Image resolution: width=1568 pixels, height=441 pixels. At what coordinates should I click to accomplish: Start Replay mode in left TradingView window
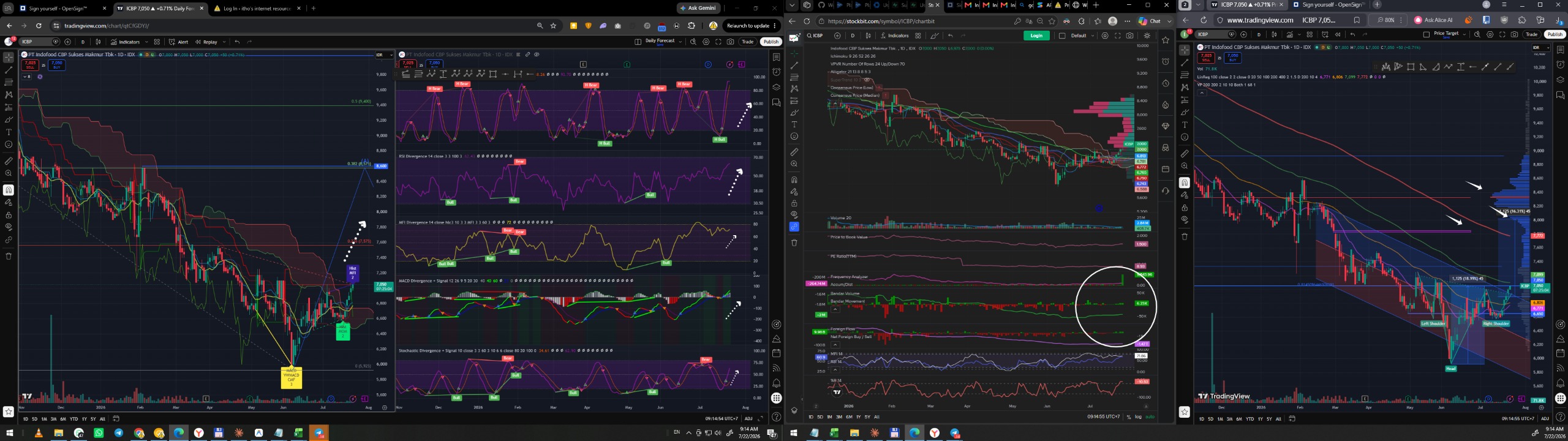coord(206,42)
